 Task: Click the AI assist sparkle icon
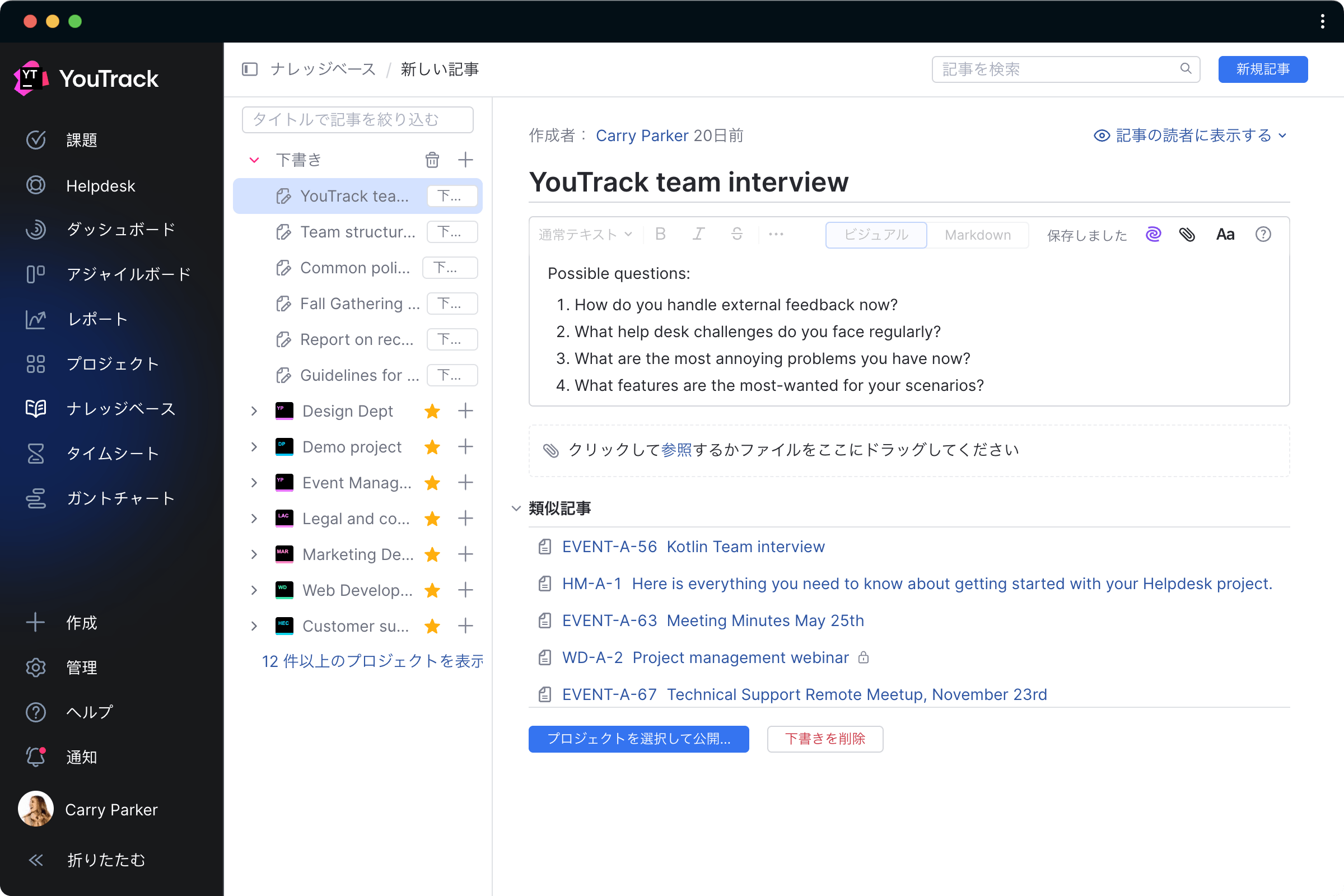[1152, 233]
